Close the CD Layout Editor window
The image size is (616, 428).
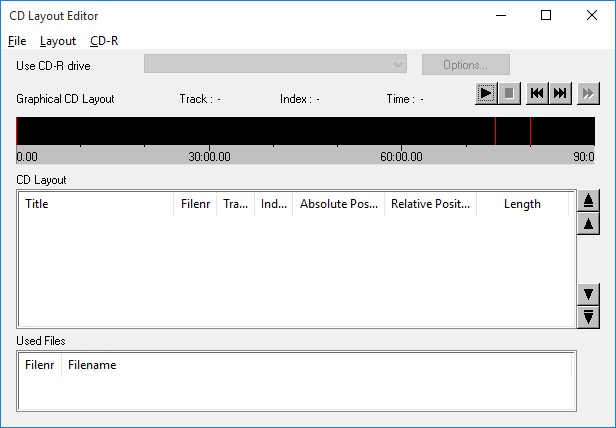(592, 16)
